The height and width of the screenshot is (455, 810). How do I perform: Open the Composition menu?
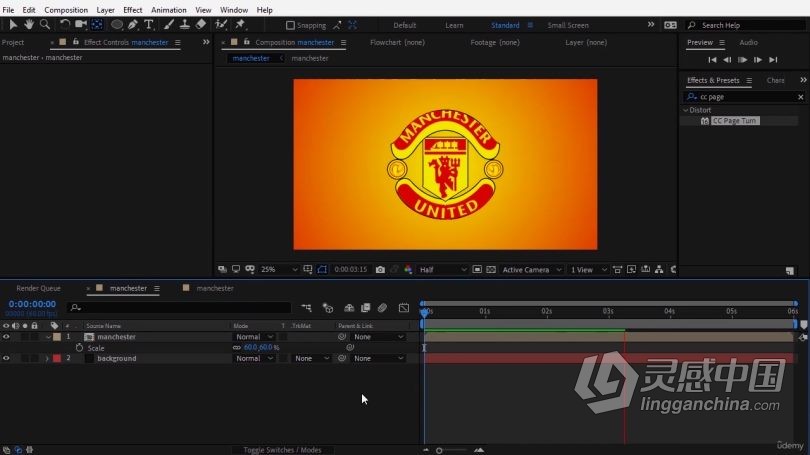pyautogui.click(x=66, y=10)
